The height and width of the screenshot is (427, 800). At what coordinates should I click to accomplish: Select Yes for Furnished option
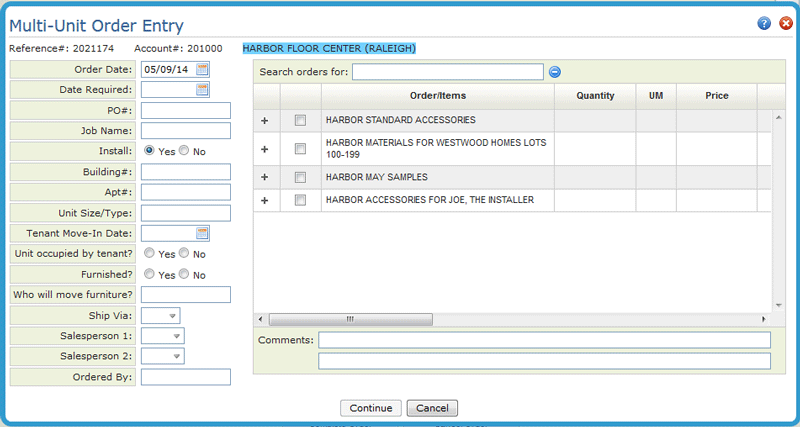click(x=150, y=274)
